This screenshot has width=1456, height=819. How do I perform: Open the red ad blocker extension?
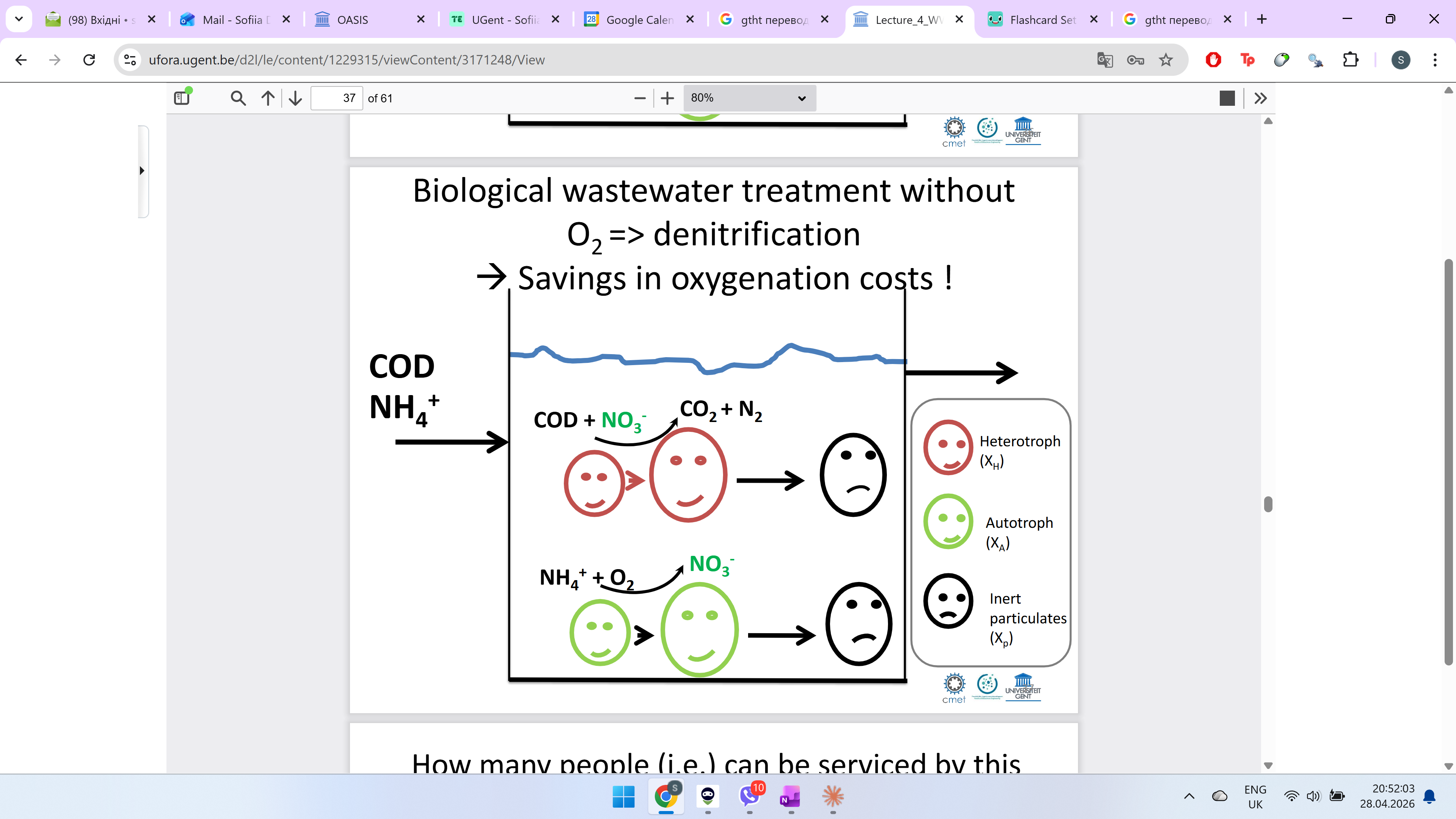point(1213,60)
